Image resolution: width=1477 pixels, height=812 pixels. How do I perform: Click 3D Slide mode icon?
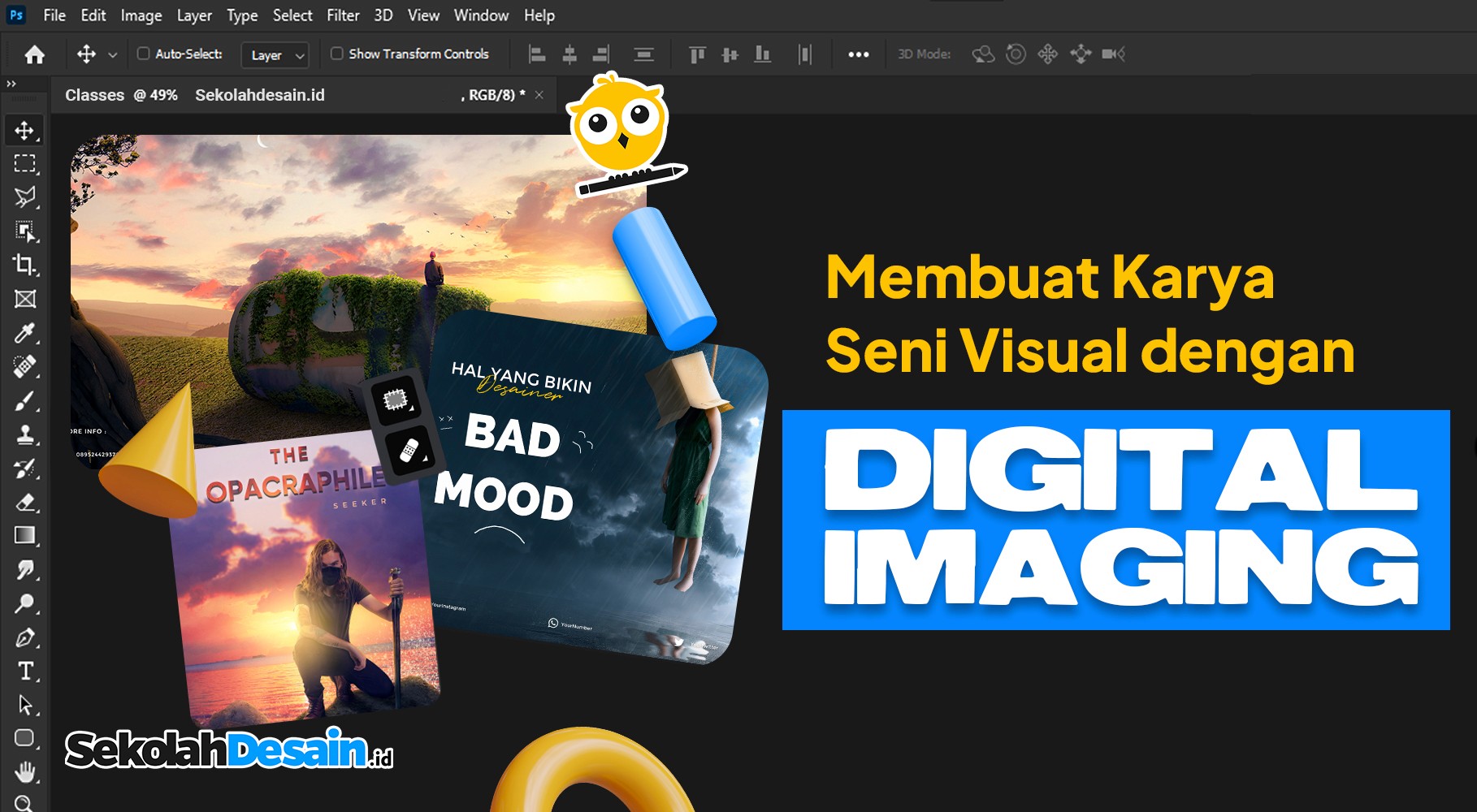pos(1081,54)
